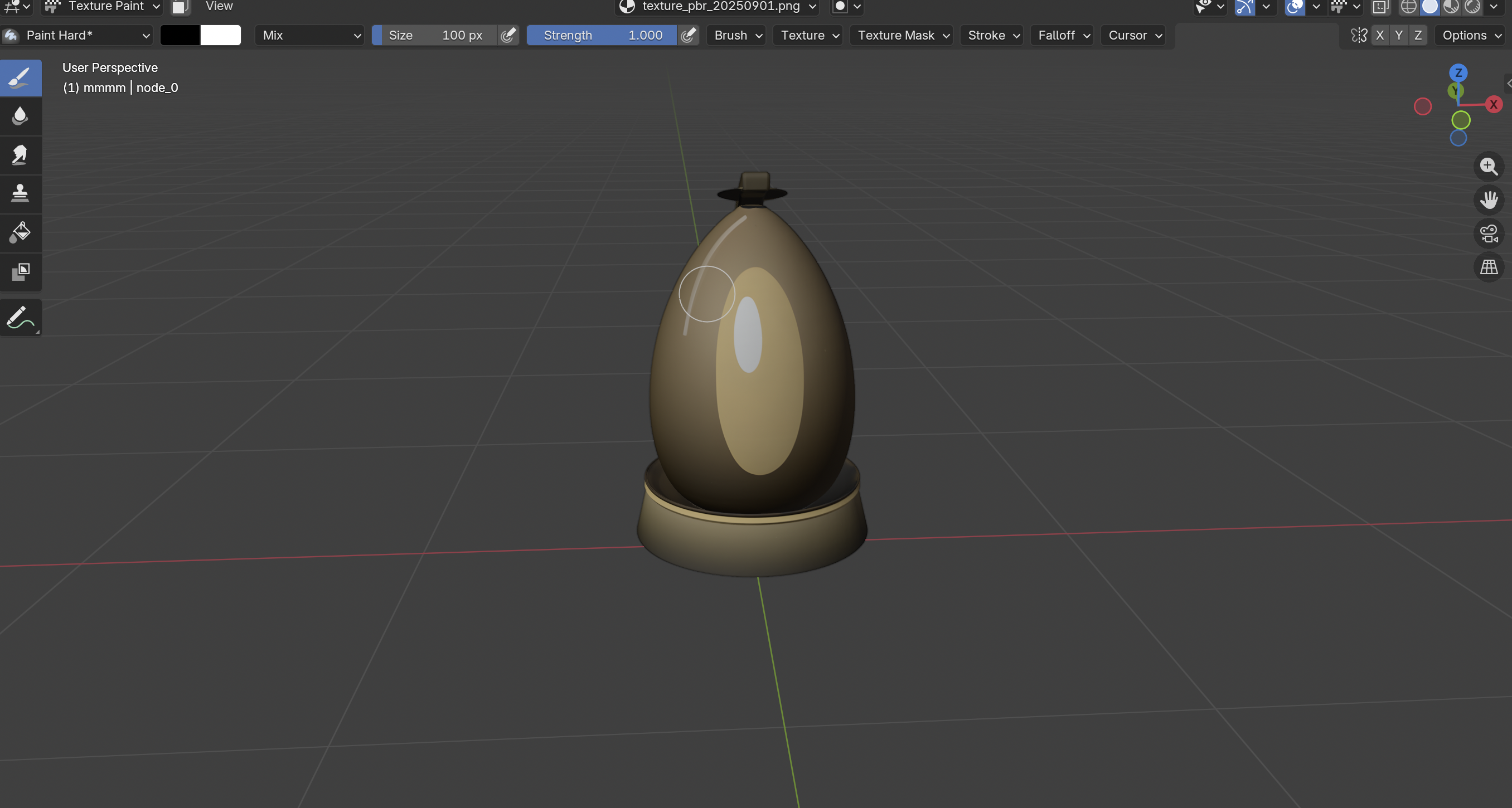This screenshot has height=808, width=1512.
Task: Expand the Brush settings popover
Action: click(x=736, y=35)
